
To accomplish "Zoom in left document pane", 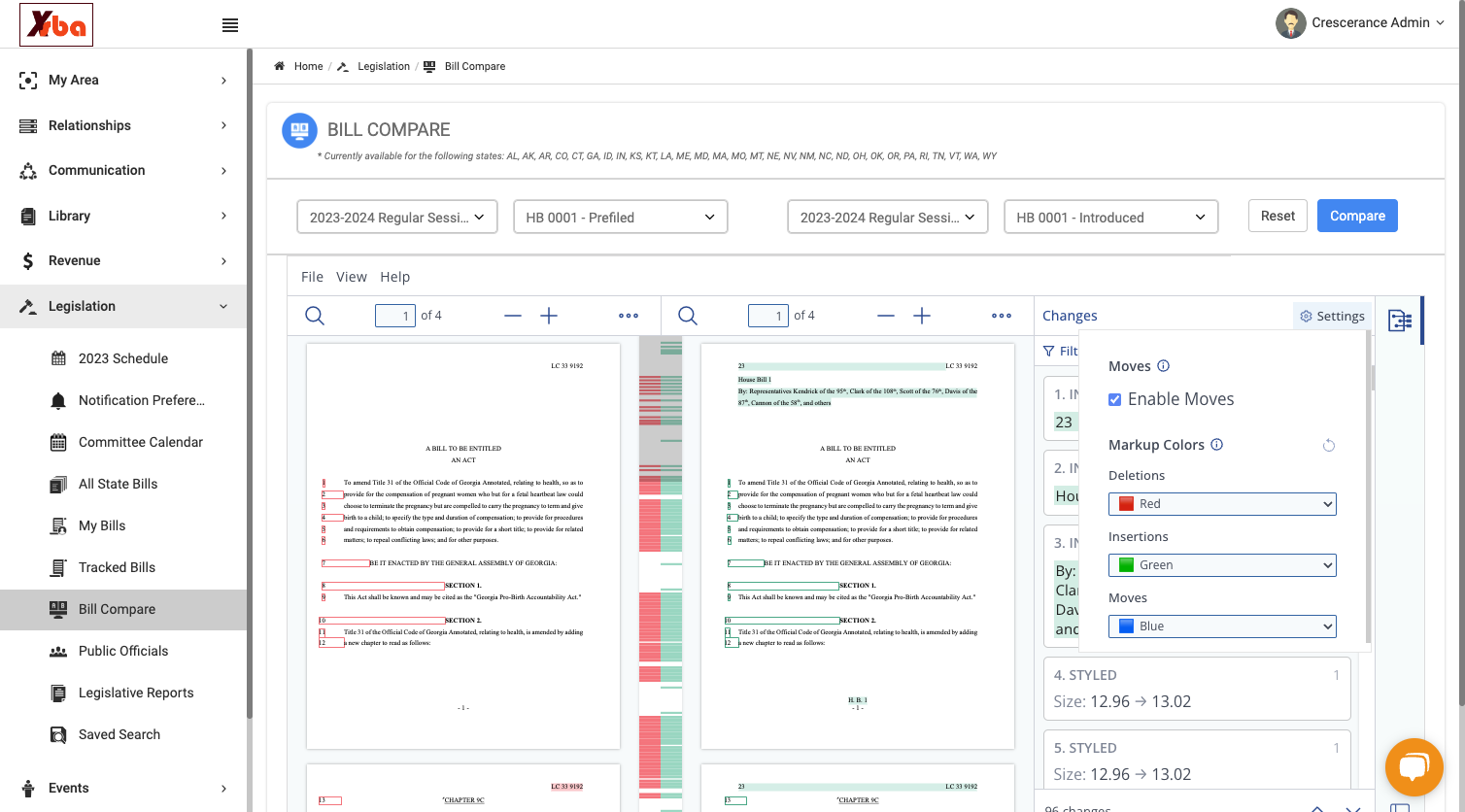I will coord(549,316).
